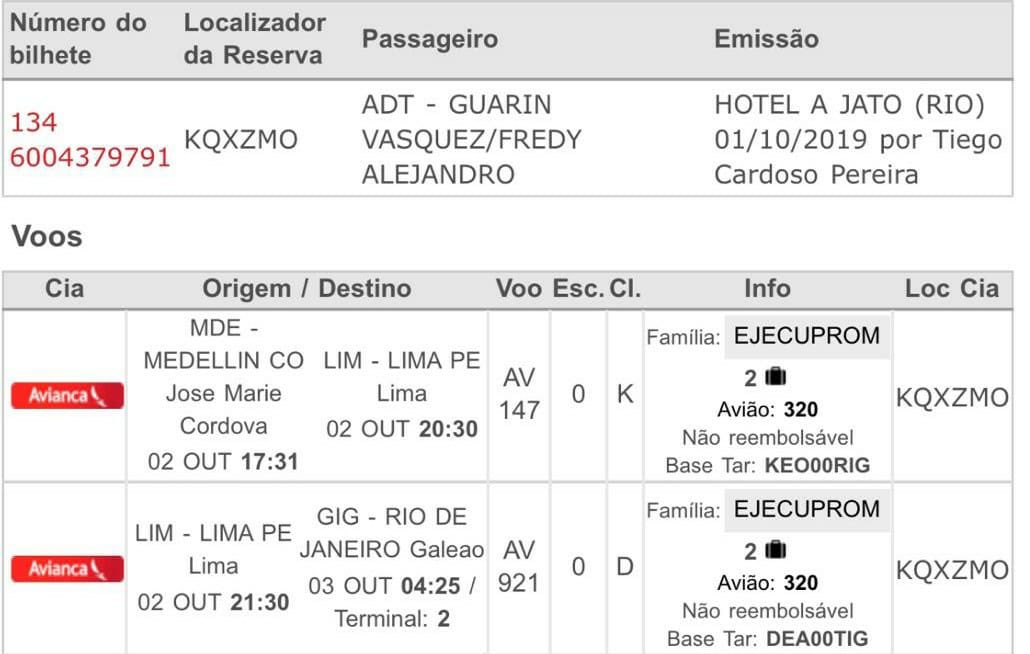Viewport: 1030px width, 654px height.
Task: Click the luggage icon in the KEO00RIG row
Action: pyautogui.click(x=777, y=378)
